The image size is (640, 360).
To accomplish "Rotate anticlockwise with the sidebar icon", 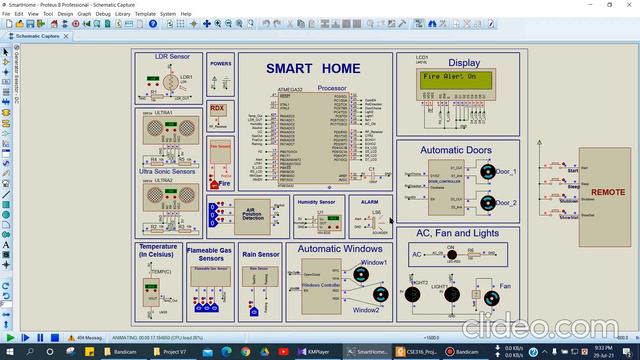I will click(6, 295).
